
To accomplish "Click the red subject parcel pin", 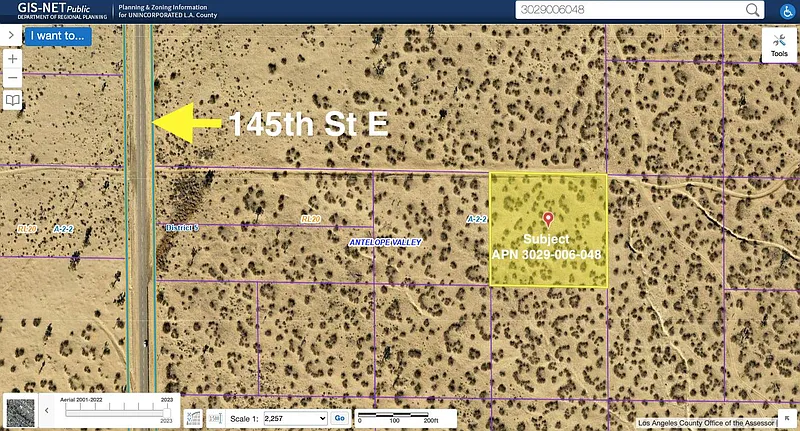I will click(x=547, y=218).
